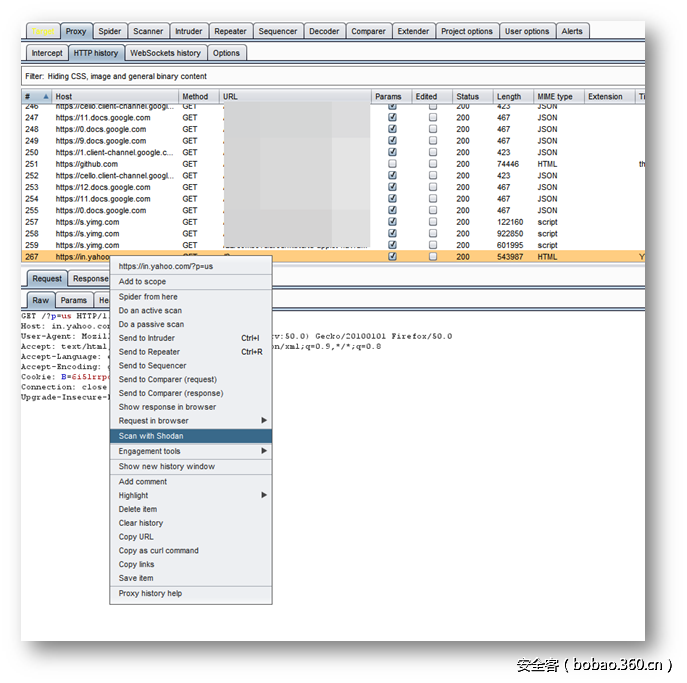Sort by the Length column header
The width and height of the screenshot is (687, 683).
point(509,97)
